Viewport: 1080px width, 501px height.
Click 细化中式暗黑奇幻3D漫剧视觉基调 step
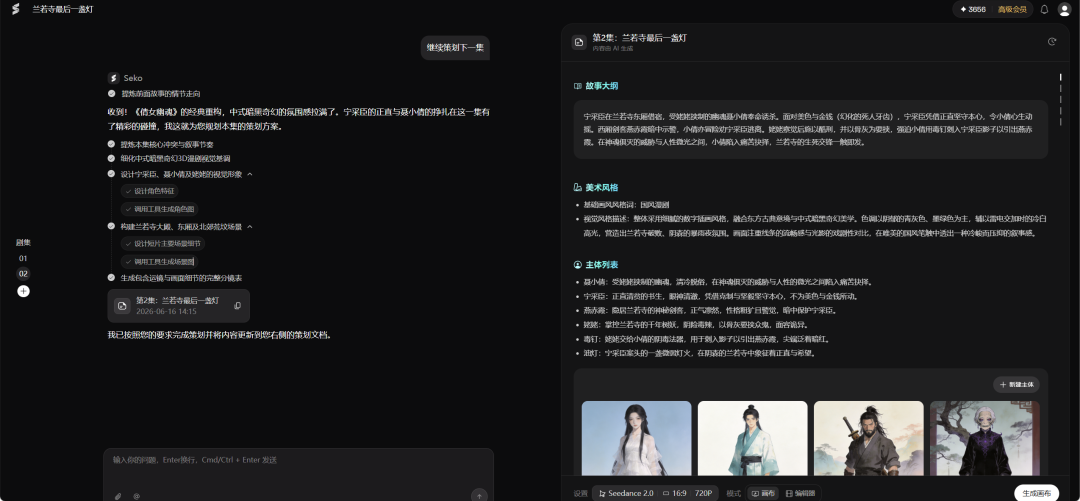pyautogui.click(x=175, y=159)
